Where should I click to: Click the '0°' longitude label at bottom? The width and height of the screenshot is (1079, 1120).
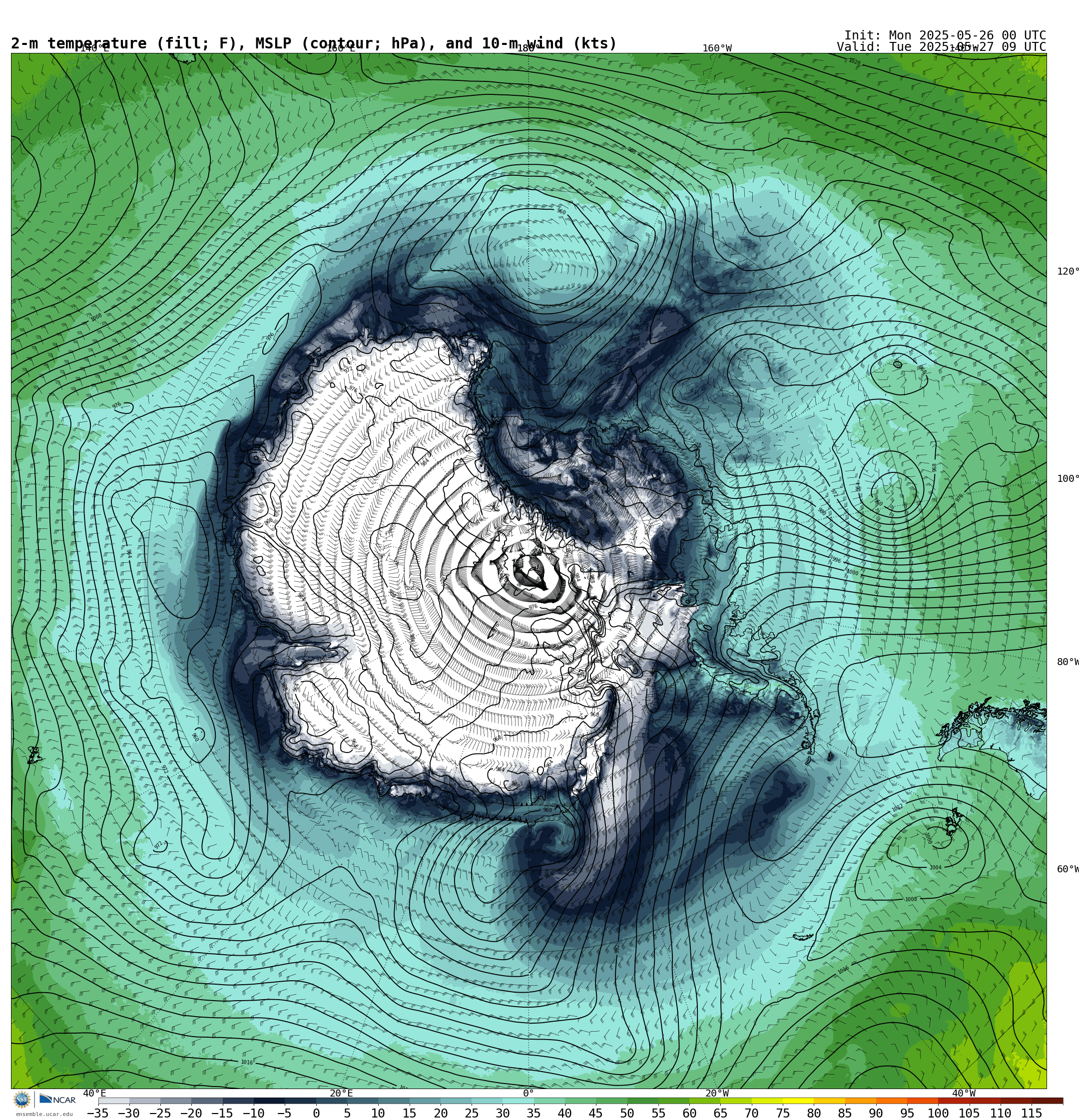click(x=529, y=1093)
